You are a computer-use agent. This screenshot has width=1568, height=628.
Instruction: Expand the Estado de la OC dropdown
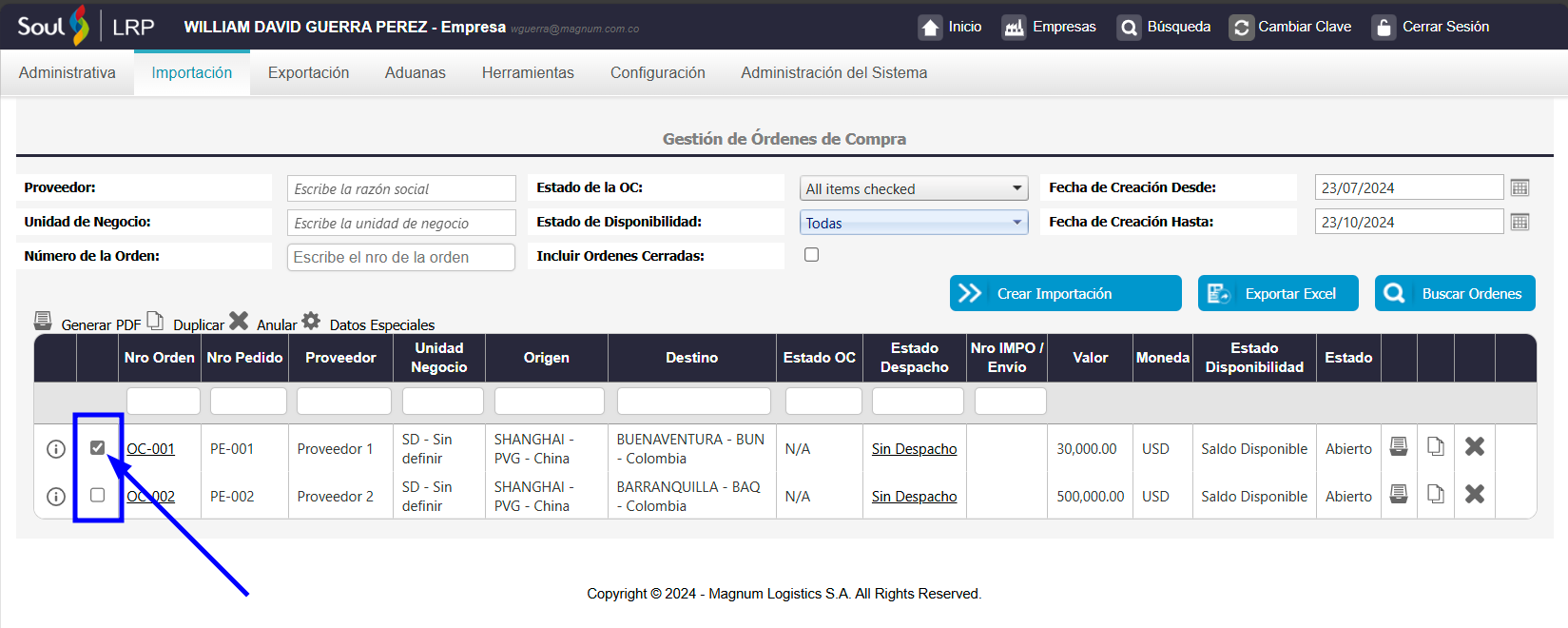coord(913,188)
